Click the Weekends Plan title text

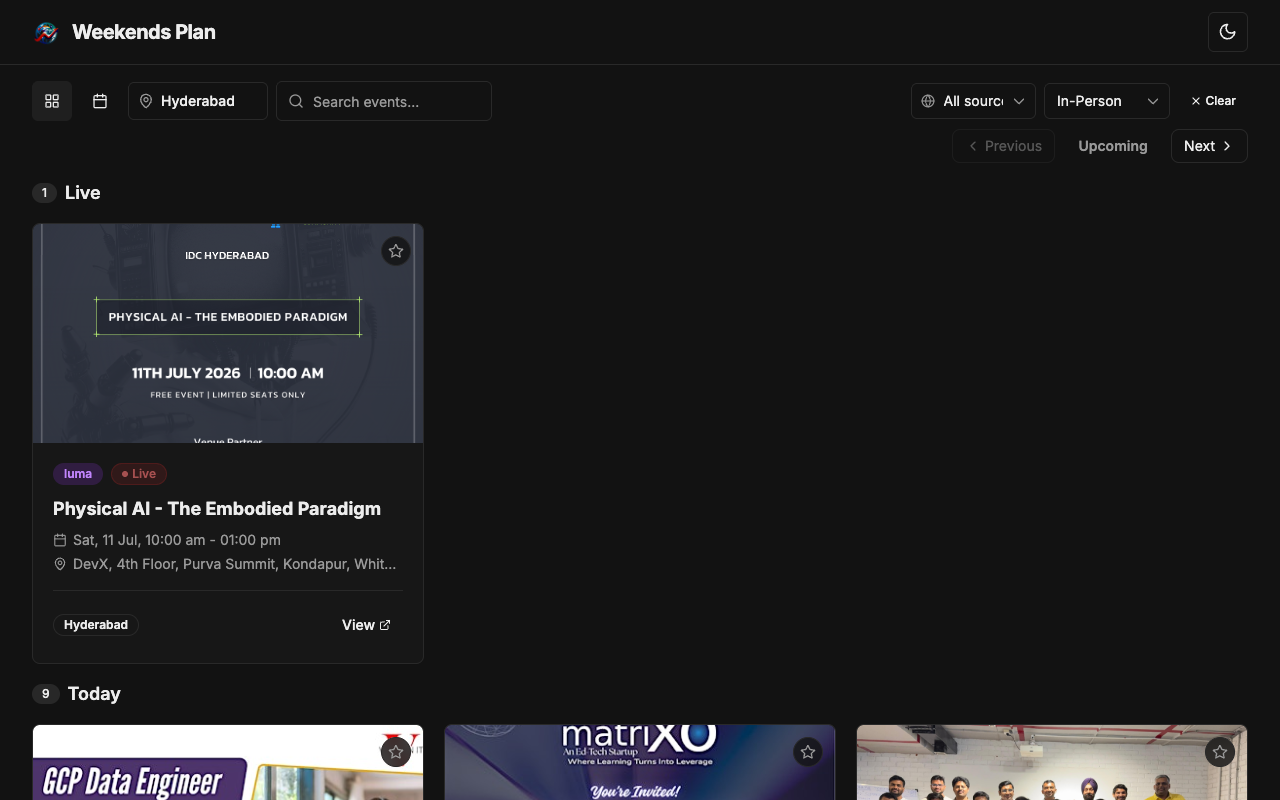144,32
